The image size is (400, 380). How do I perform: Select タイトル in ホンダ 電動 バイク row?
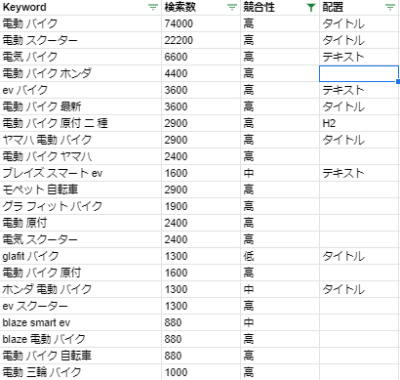click(359, 289)
